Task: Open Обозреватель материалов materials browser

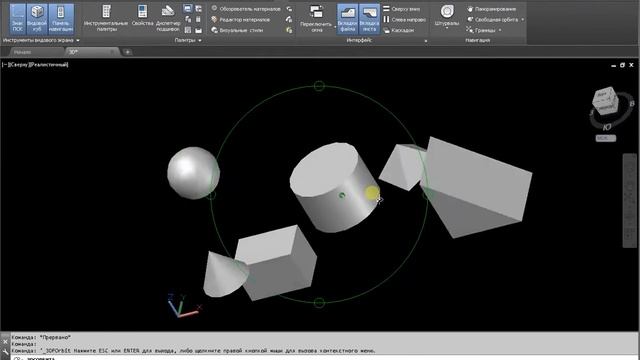Action: (246, 9)
